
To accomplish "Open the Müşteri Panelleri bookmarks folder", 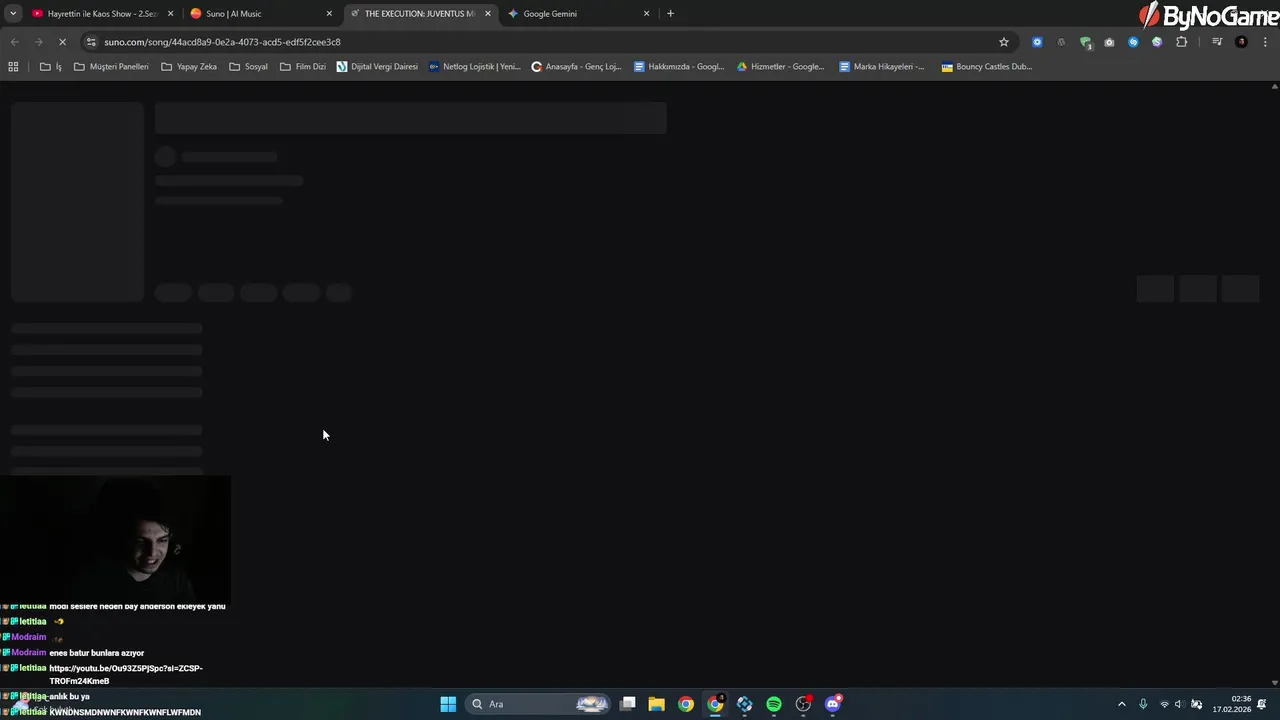I will 111,67.
